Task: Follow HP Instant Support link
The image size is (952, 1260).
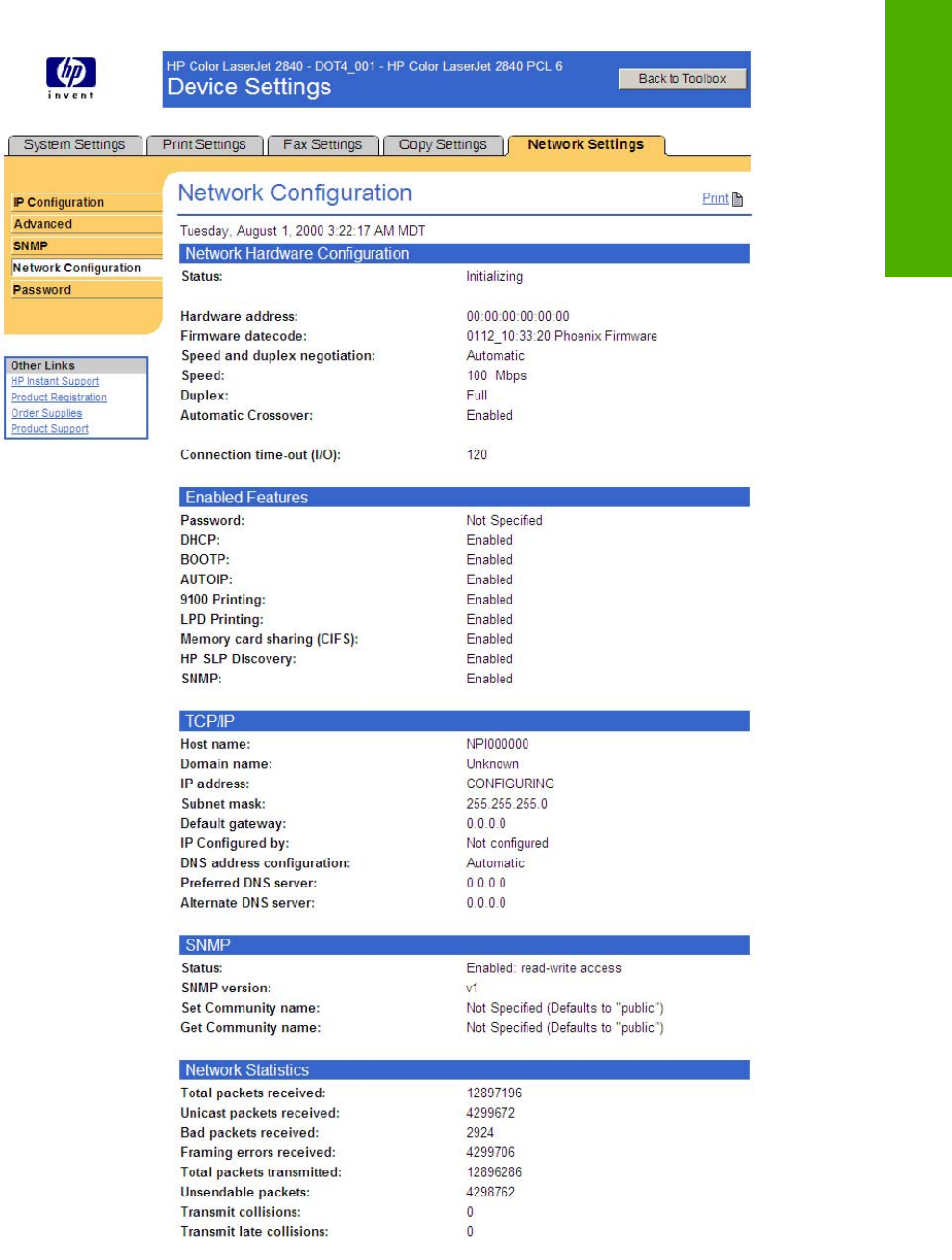Action: coord(55,381)
